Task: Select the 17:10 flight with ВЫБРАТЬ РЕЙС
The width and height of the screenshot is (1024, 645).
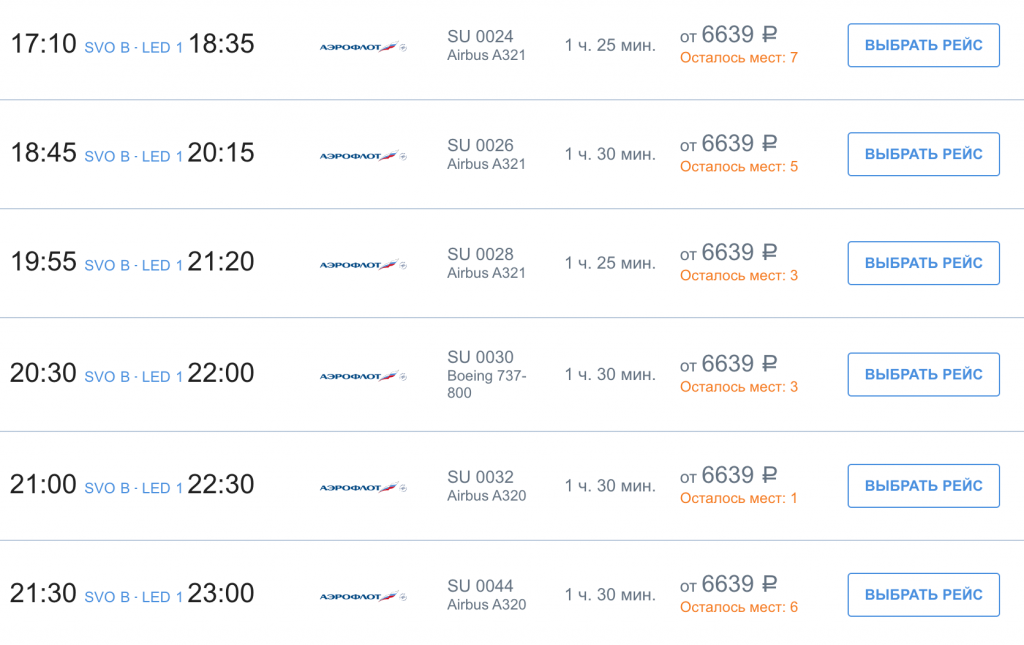Action: click(x=923, y=45)
